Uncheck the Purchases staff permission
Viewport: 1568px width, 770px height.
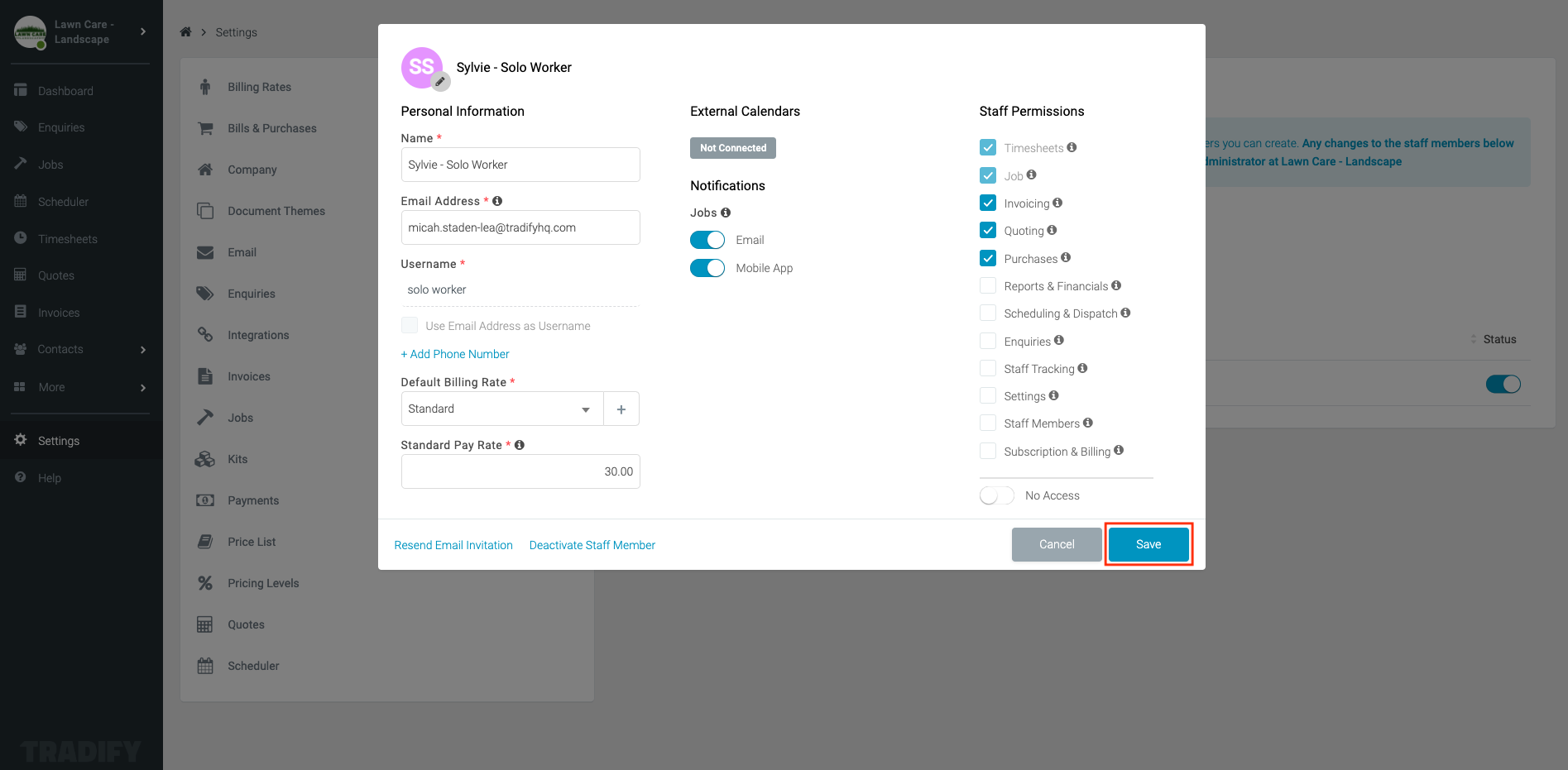[x=988, y=258]
